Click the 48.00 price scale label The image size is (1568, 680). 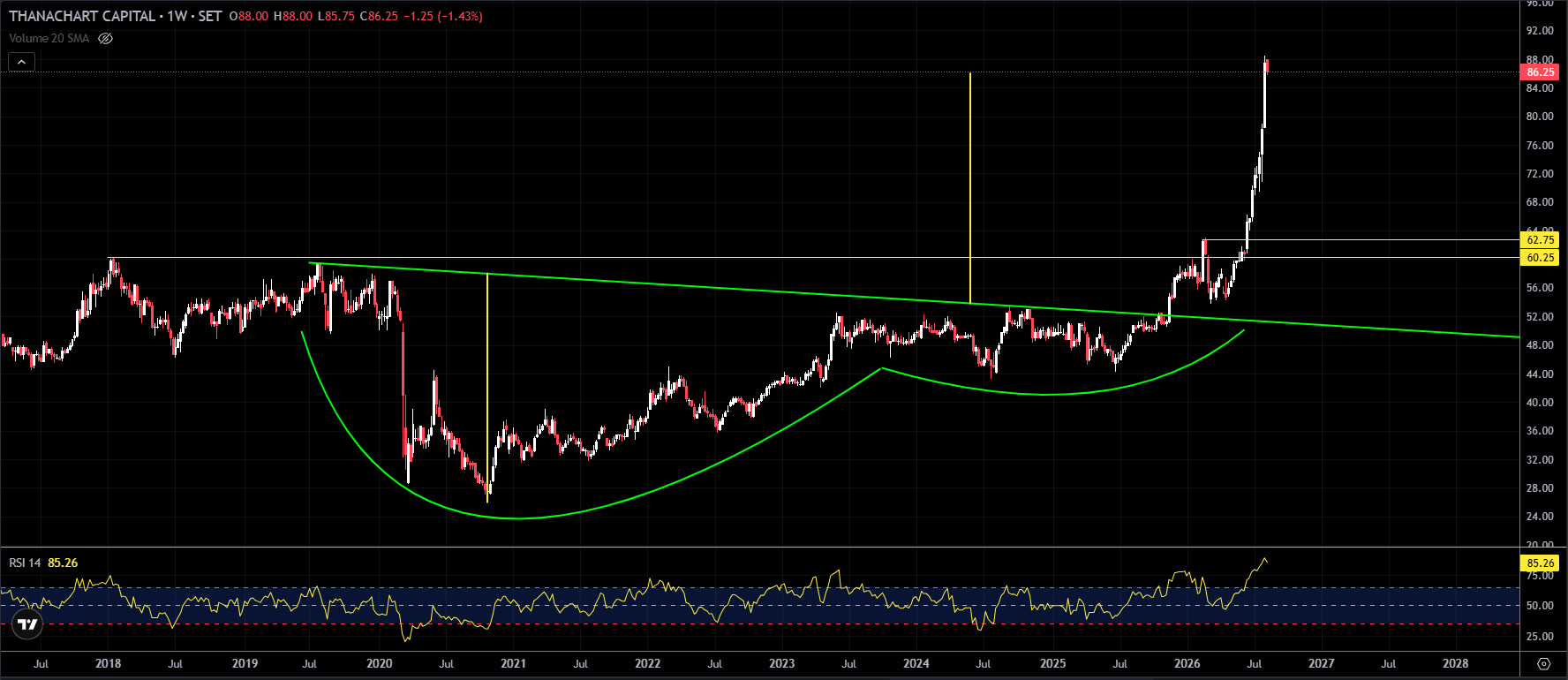point(1540,345)
